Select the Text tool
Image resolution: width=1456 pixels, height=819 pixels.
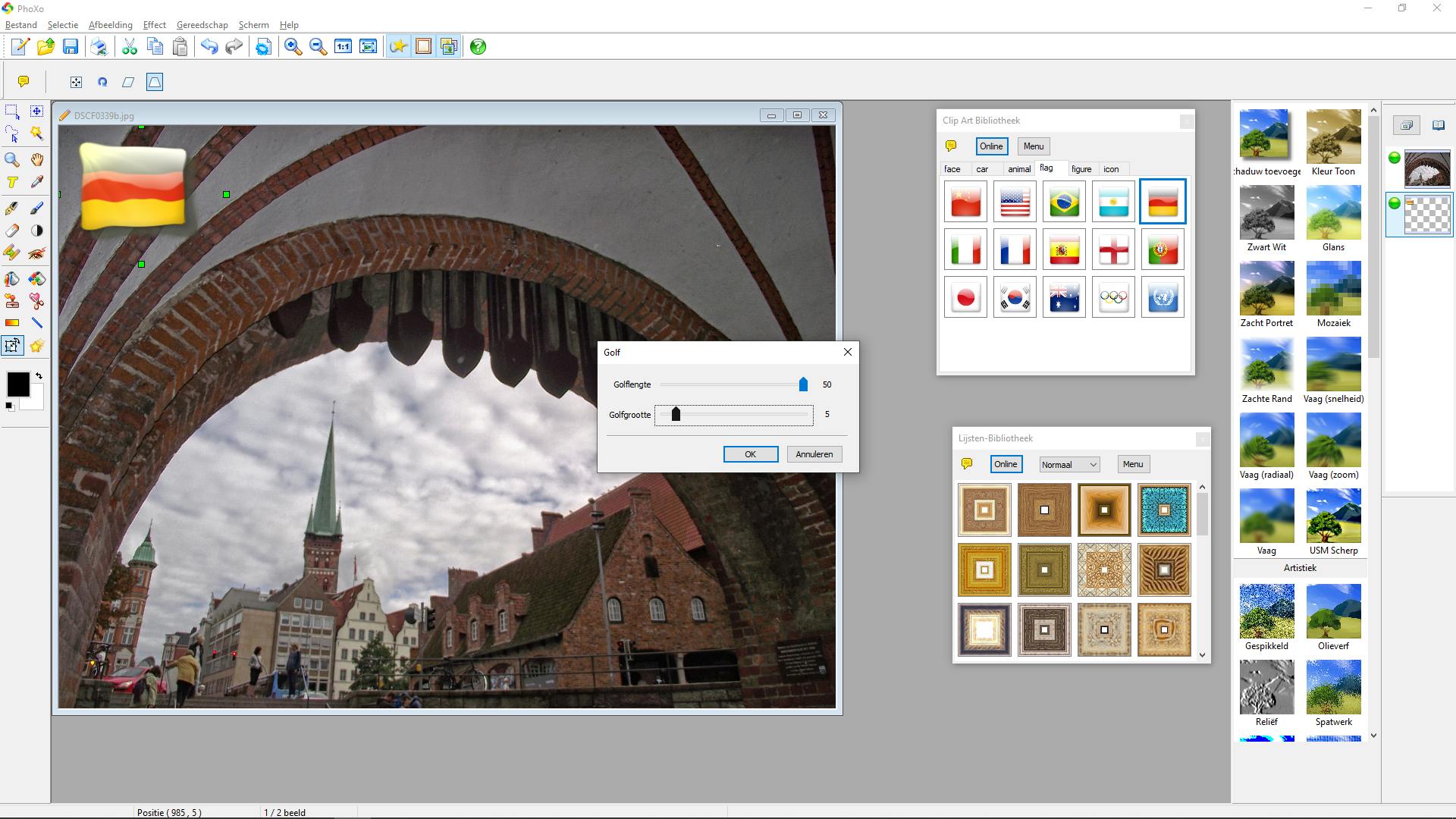click(12, 183)
